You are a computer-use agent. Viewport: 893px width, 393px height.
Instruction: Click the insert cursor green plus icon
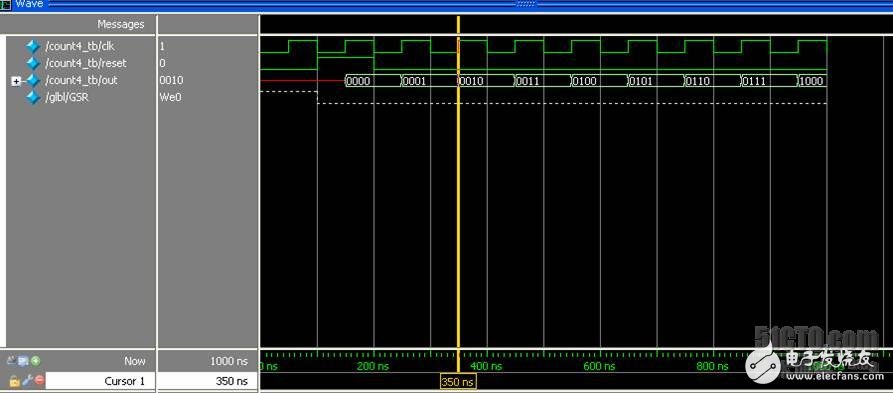[36, 361]
